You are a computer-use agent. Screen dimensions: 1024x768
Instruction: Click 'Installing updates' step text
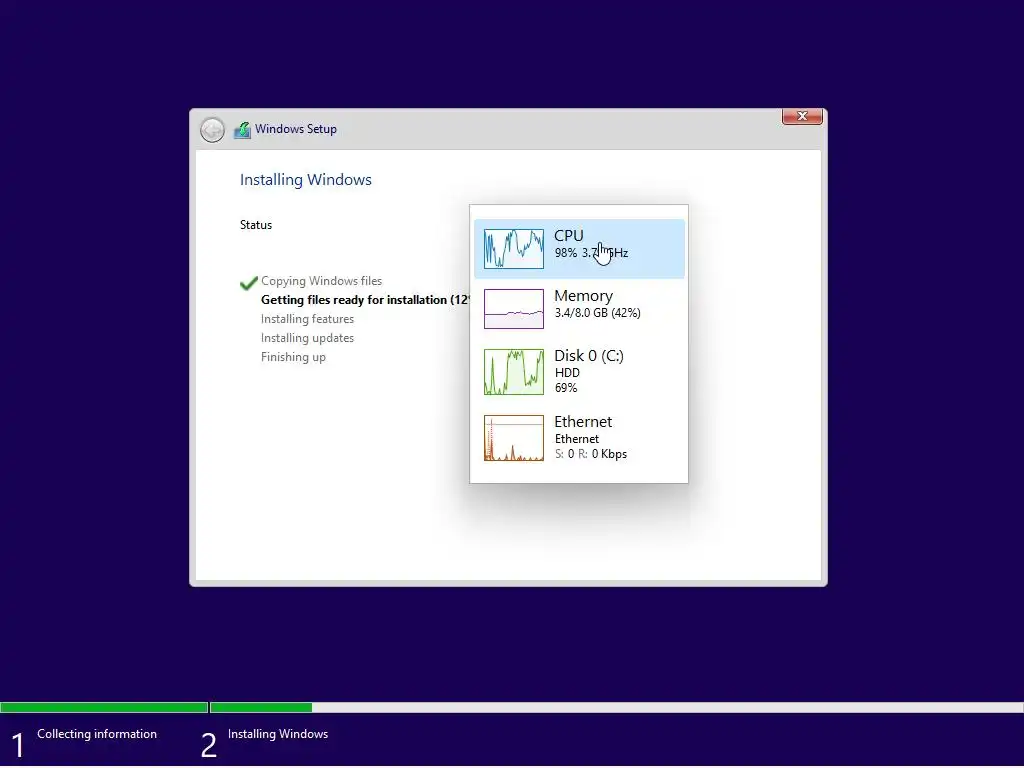[308, 338]
